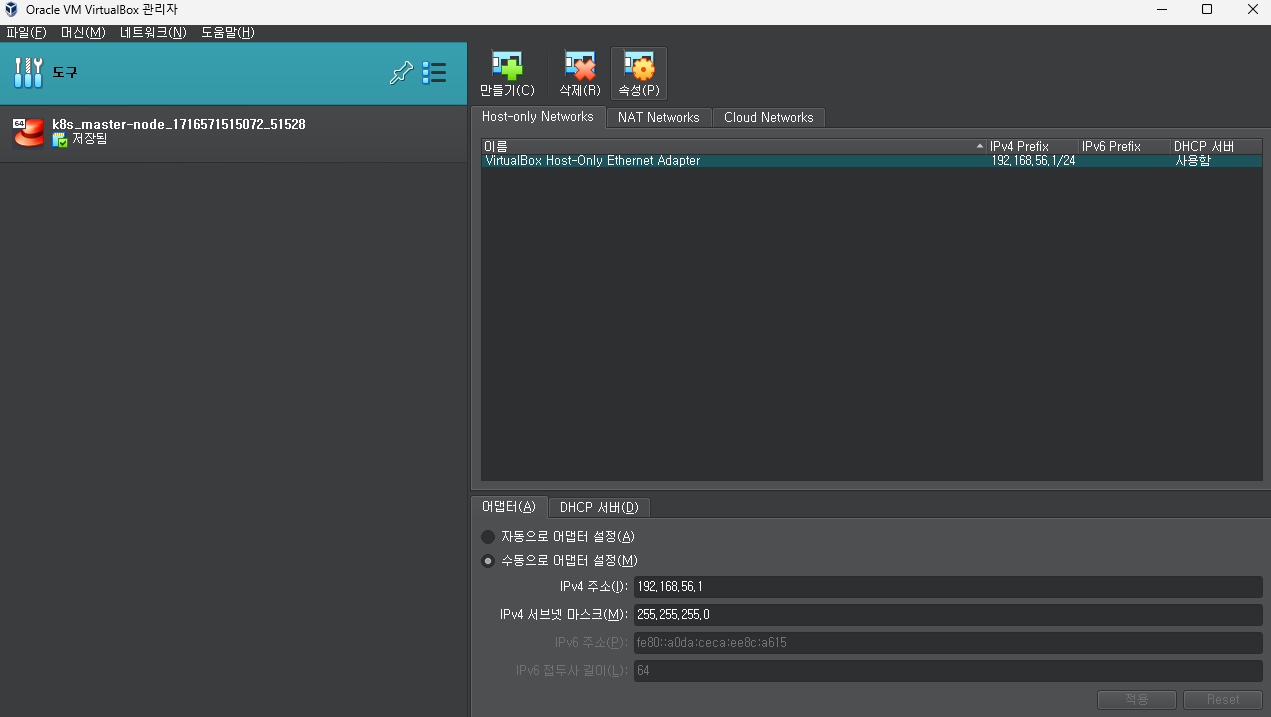Screen dimensions: 1271x717
Task: Click the DHCP status cell 사용함
Action: [1193, 161]
